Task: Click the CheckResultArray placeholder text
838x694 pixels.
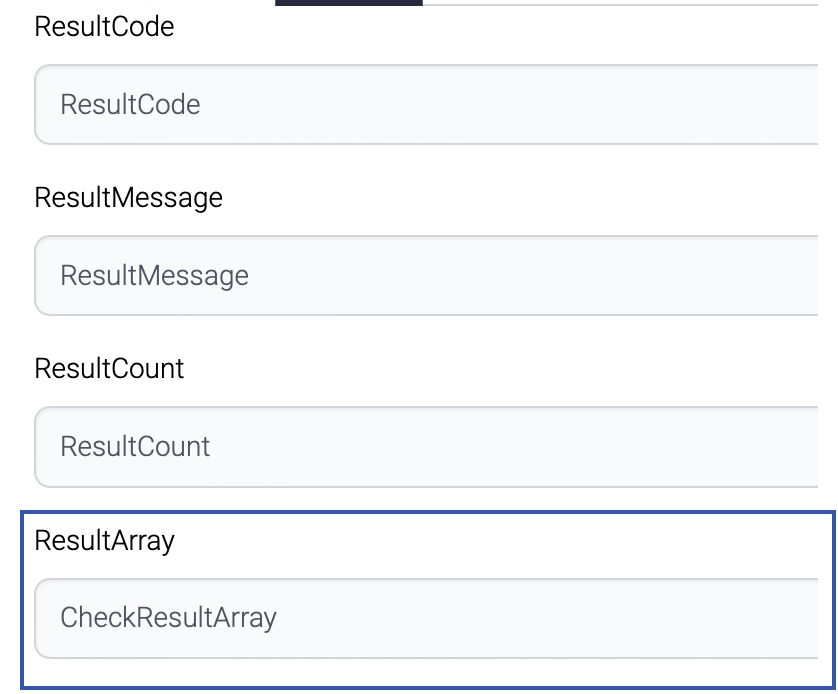Action: (168, 618)
